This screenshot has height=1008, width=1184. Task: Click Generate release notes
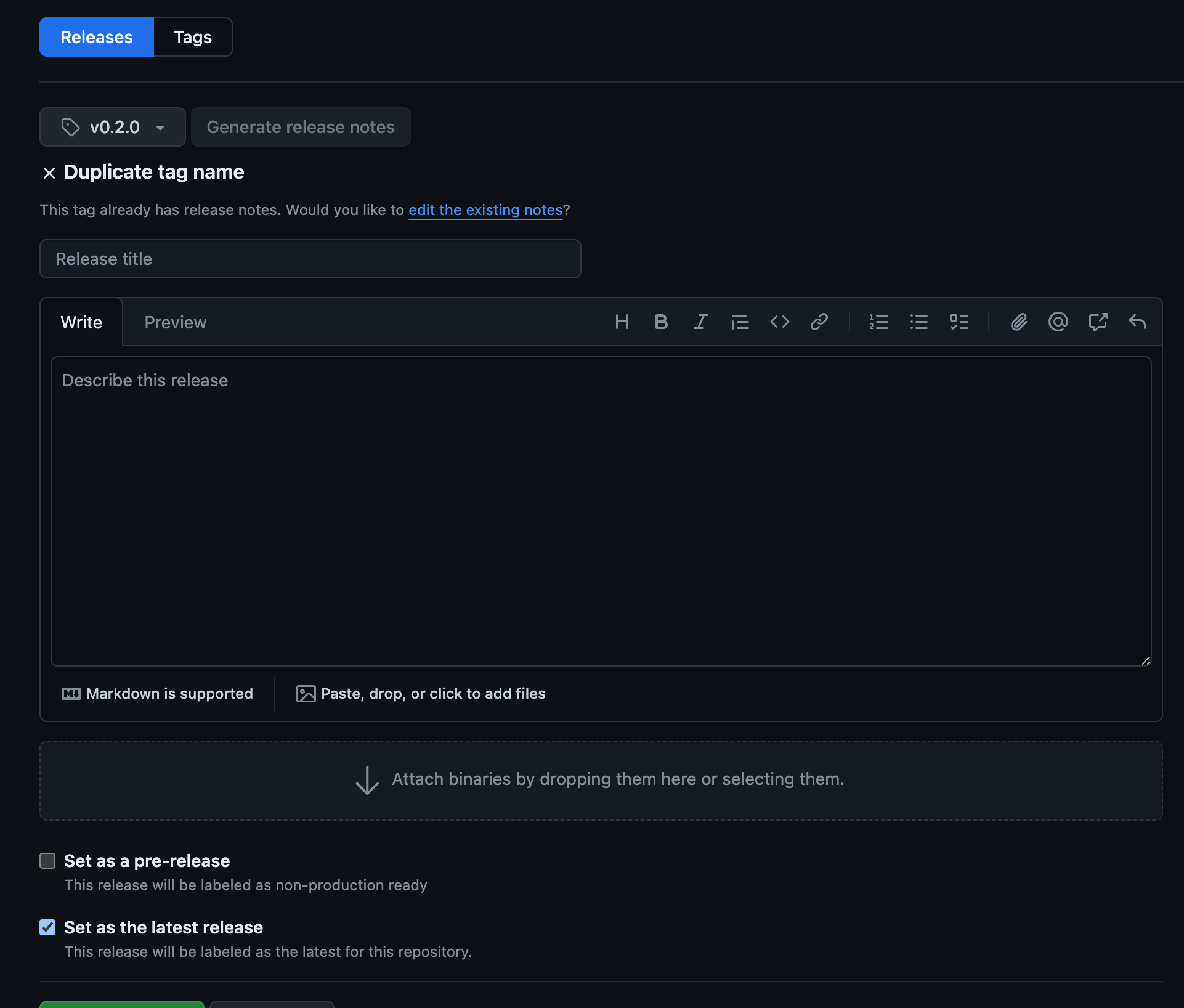(x=301, y=127)
